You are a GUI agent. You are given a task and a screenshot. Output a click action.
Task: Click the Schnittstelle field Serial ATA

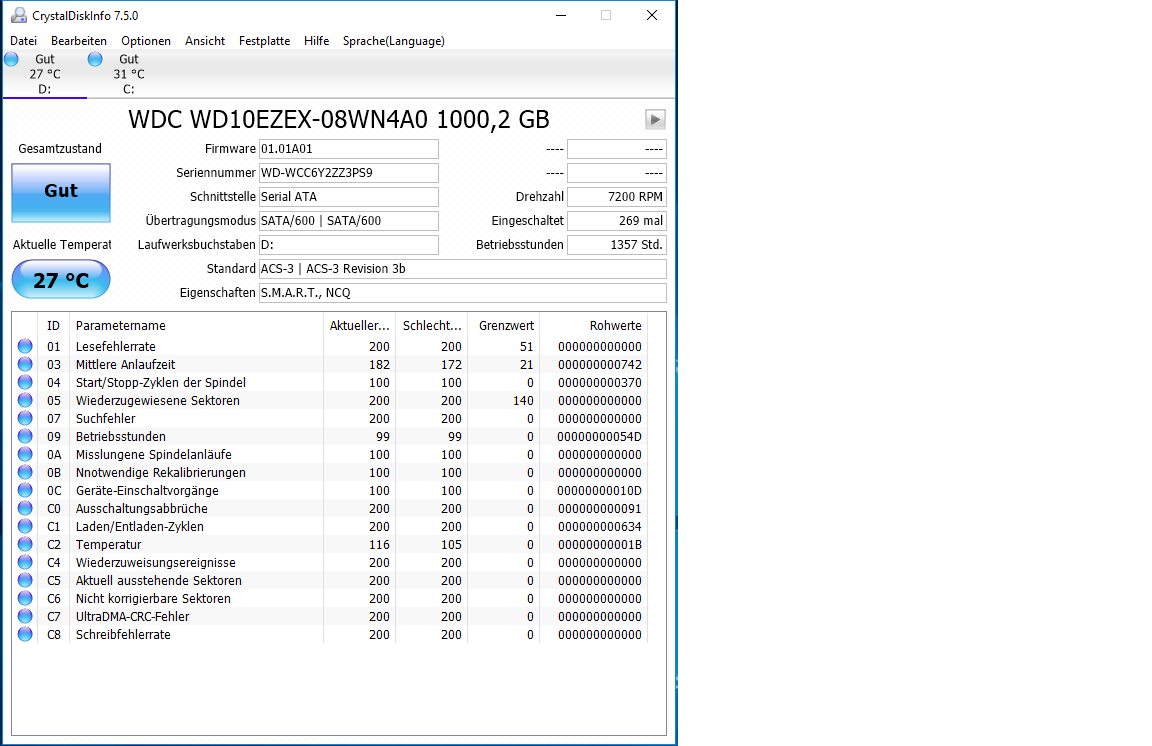click(x=349, y=197)
